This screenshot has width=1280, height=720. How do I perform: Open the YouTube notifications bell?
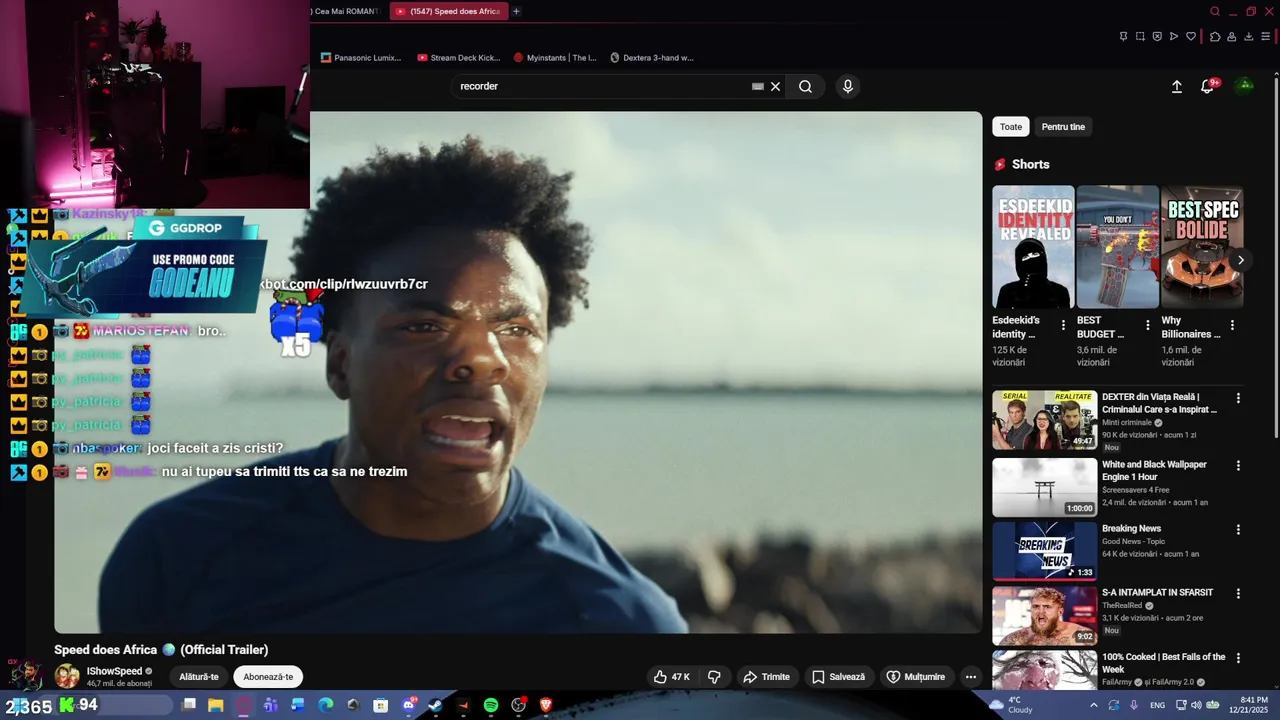click(1207, 87)
